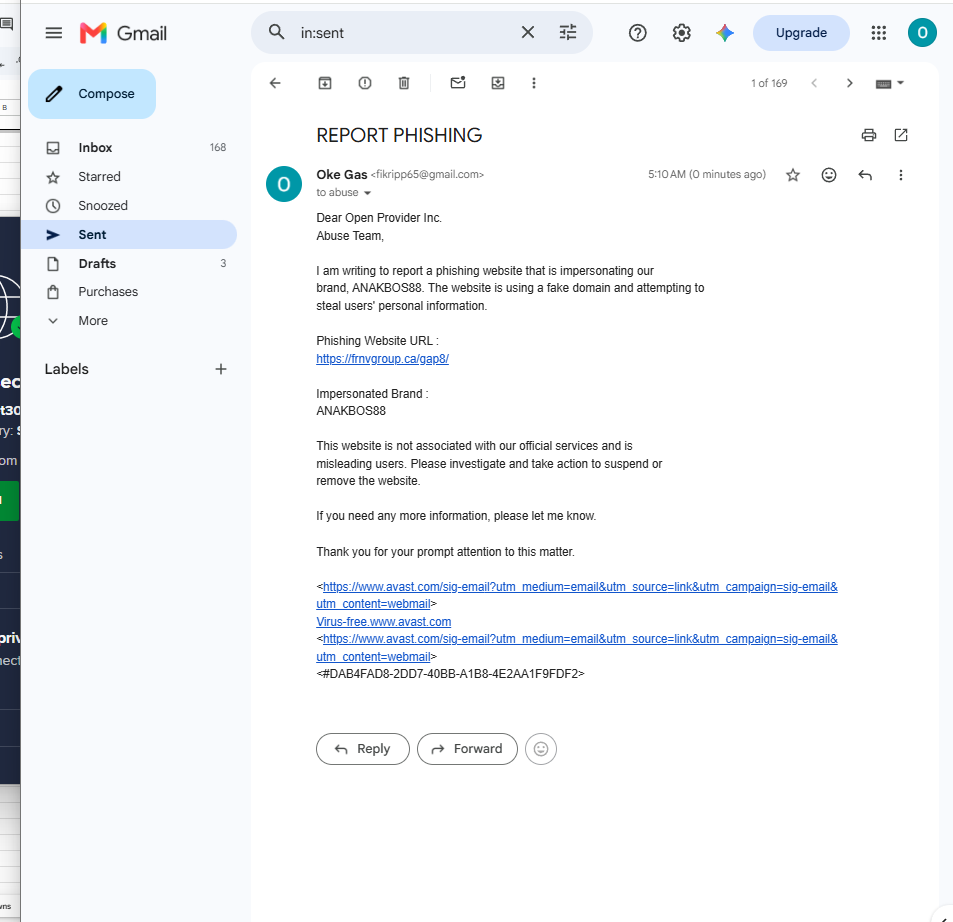Open the Support help icon
953x922 pixels.
638,33
